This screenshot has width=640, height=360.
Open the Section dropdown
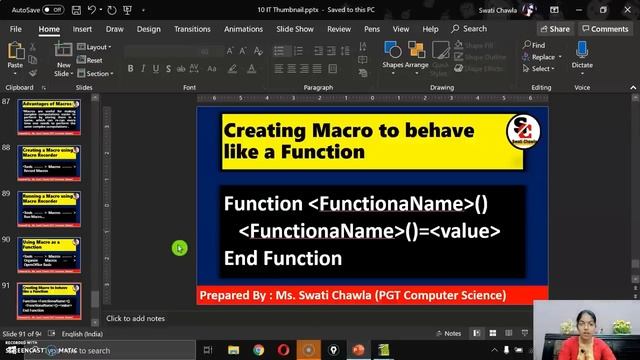(96, 73)
